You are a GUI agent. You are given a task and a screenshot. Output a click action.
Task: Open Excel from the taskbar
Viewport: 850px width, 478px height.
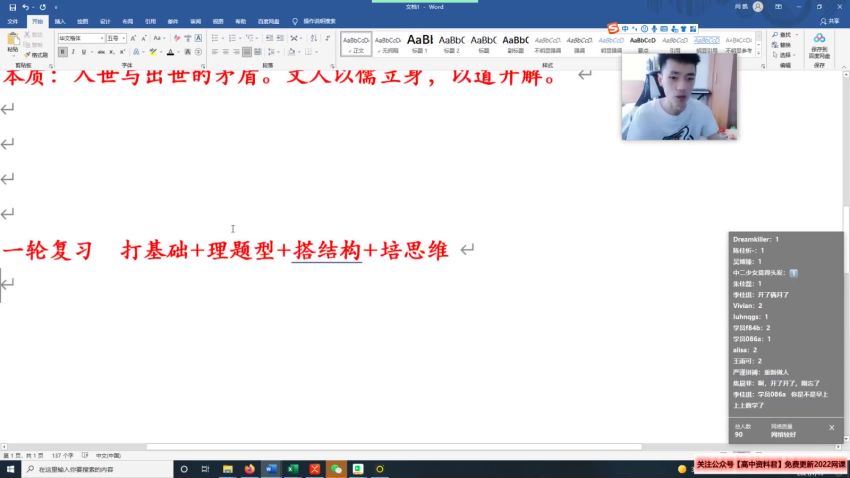click(293, 469)
